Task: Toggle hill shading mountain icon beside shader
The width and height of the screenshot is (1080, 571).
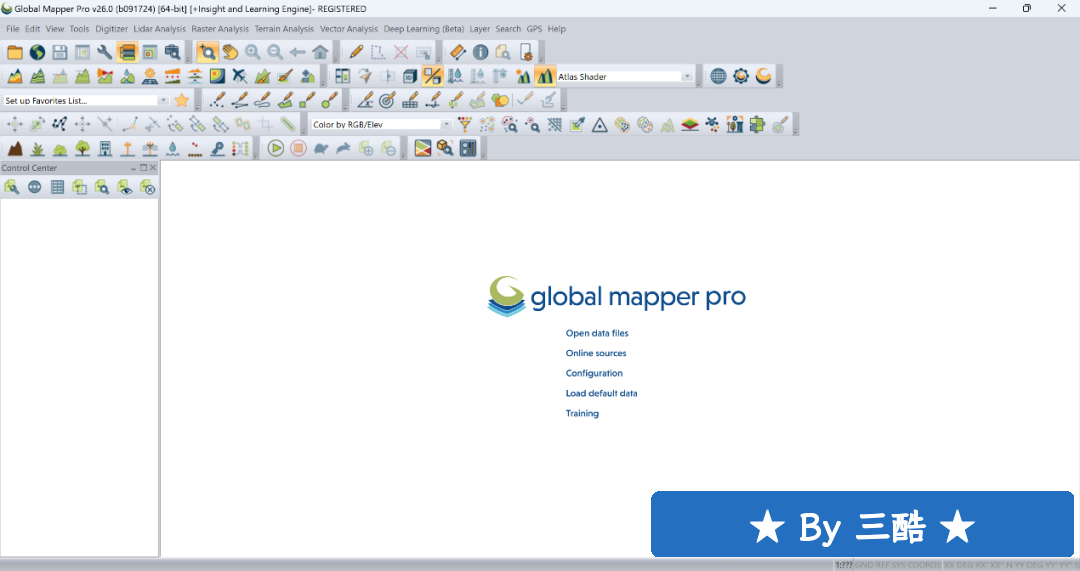Action: click(545, 76)
